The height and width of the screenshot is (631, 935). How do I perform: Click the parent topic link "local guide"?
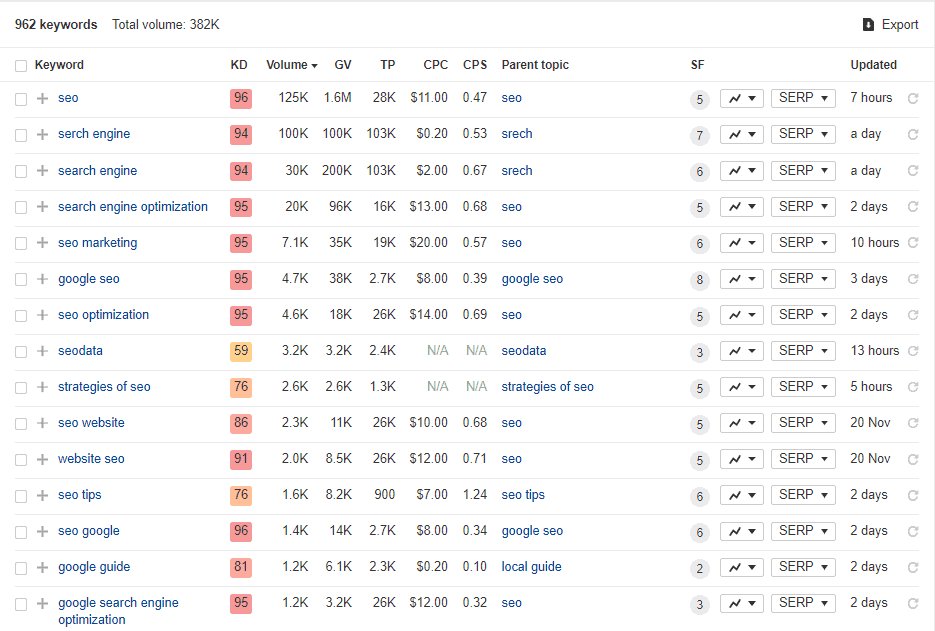point(530,567)
